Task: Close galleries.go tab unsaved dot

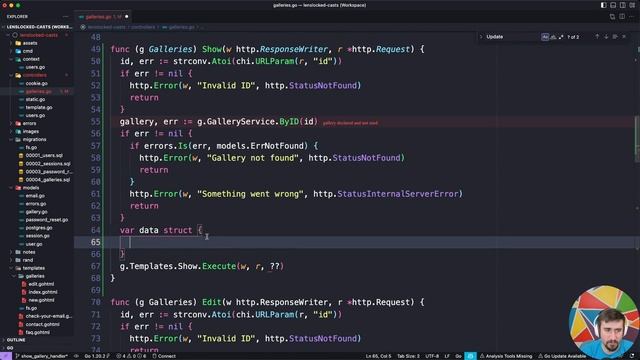Action: pyautogui.click(x=127, y=17)
